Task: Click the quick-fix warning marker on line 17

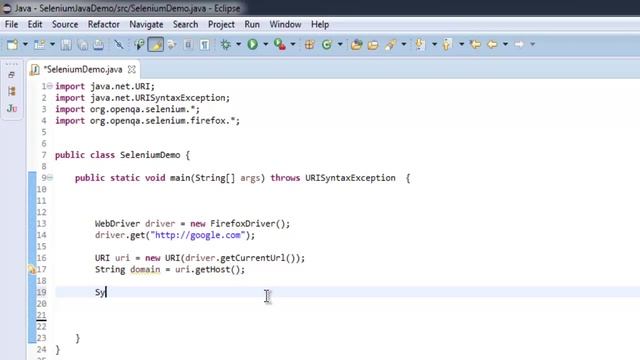Action: coord(31,269)
